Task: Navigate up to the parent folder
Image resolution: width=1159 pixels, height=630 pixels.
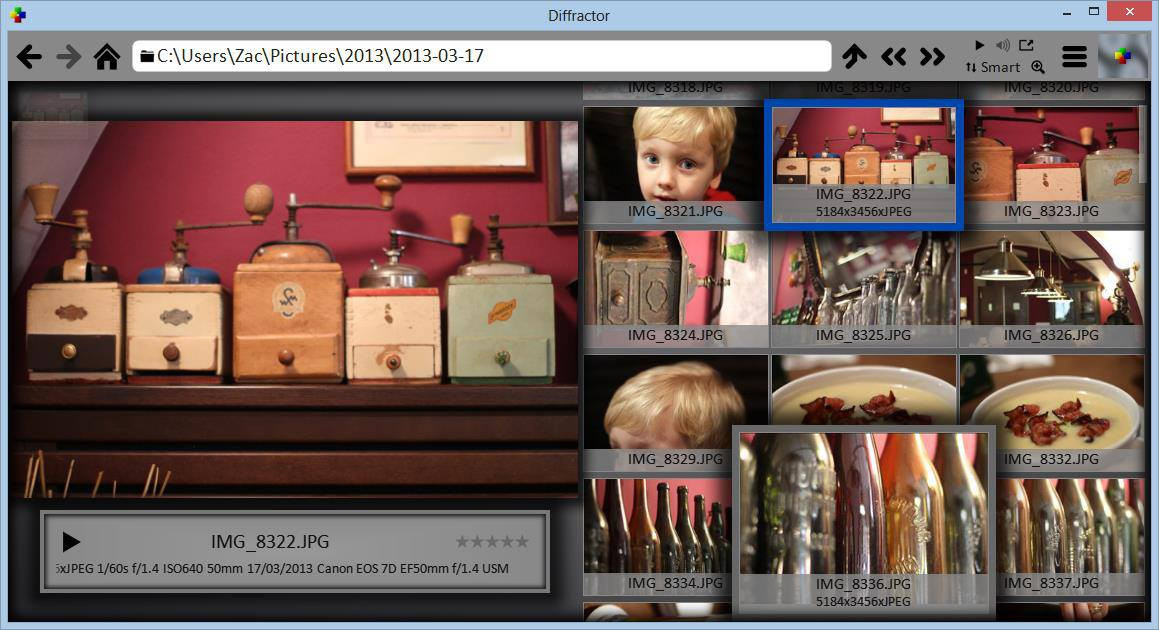Action: pyautogui.click(x=854, y=56)
